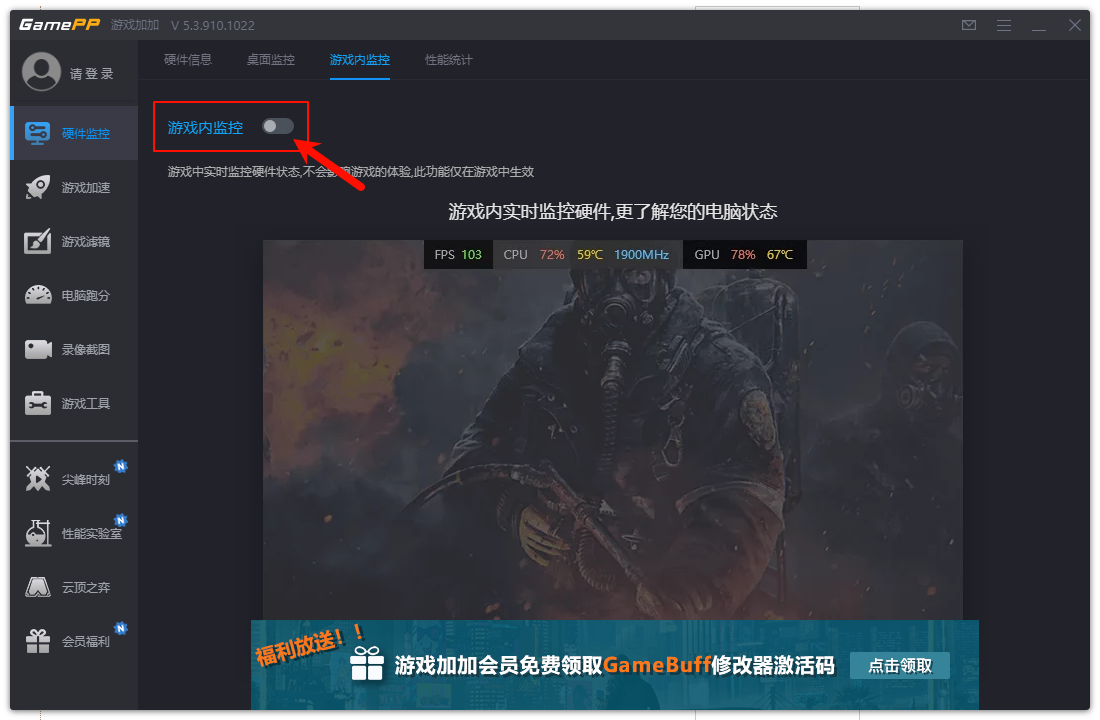Click the 游戏工具 sidebar label
1100x720 pixels.
tap(86, 404)
